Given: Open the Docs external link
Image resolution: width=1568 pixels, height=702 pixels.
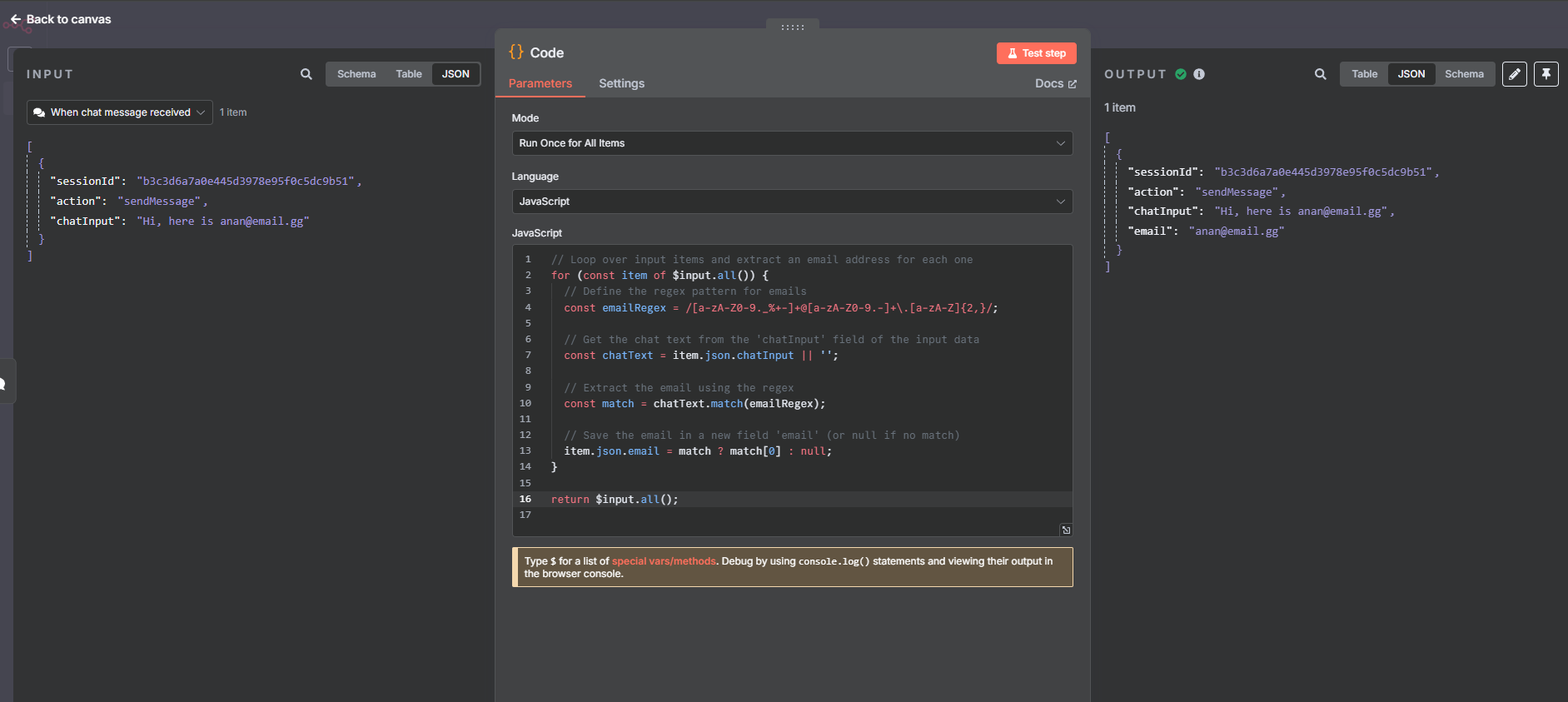Looking at the screenshot, I should pyautogui.click(x=1056, y=83).
